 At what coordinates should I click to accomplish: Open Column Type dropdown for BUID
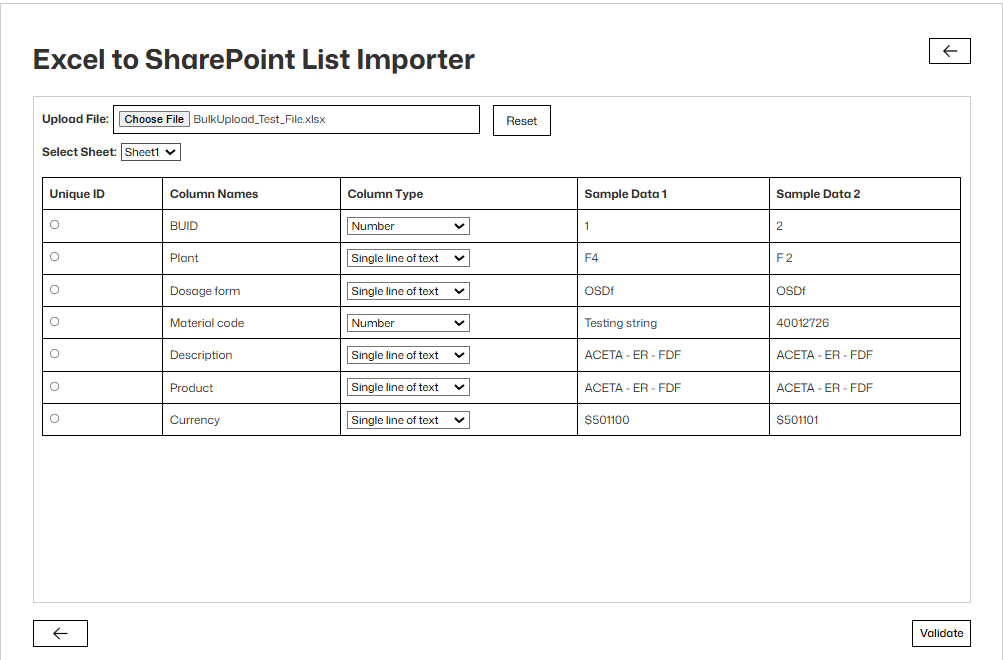408,226
